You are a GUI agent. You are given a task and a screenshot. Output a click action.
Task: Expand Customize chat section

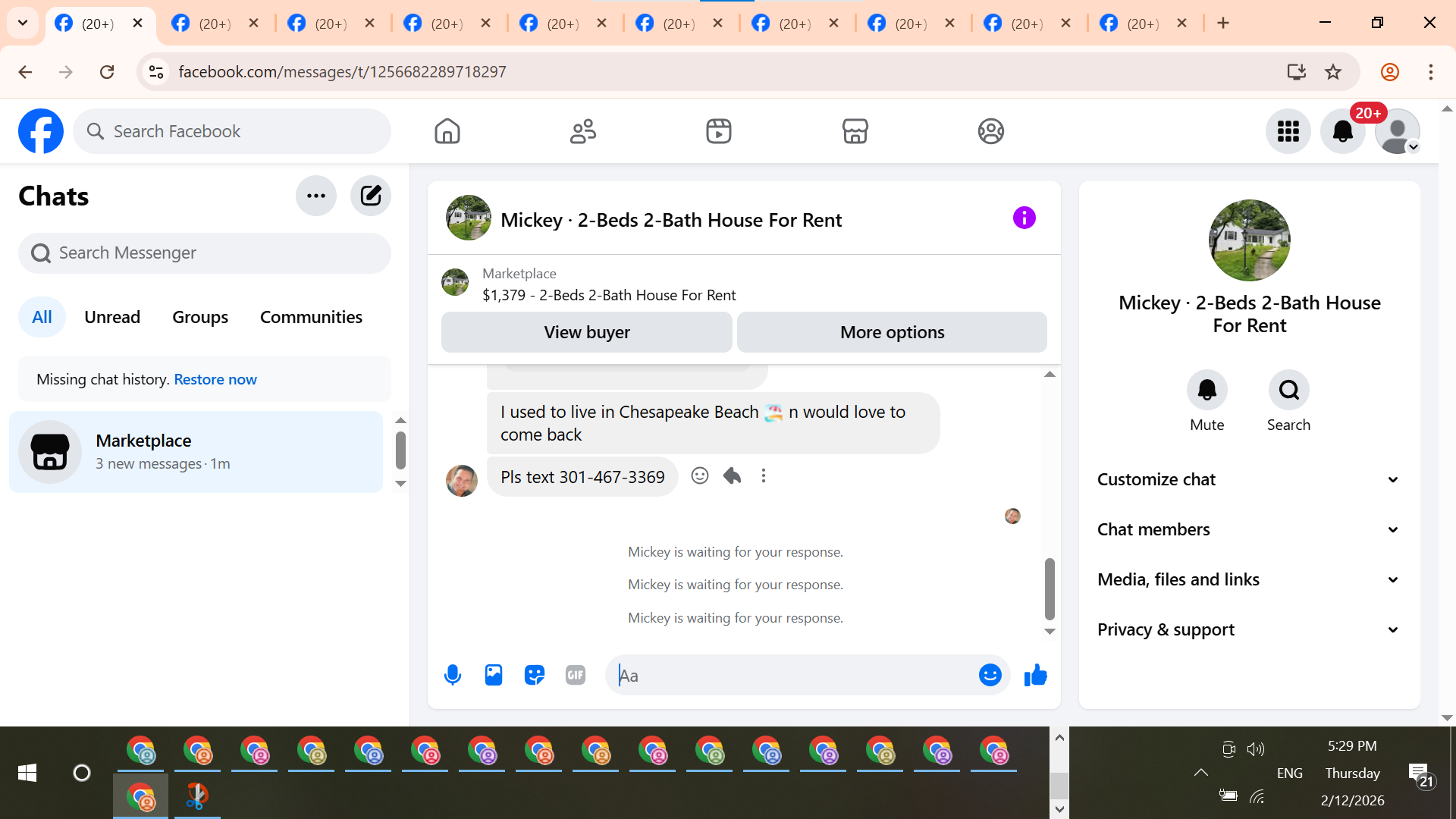1249,479
